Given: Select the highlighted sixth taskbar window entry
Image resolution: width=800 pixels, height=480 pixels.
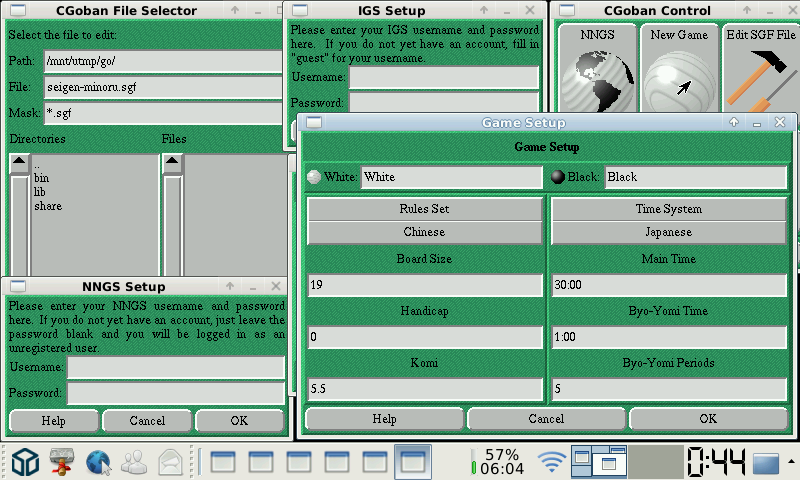Looking at the screenshot, I should click(x=413, y=462).
